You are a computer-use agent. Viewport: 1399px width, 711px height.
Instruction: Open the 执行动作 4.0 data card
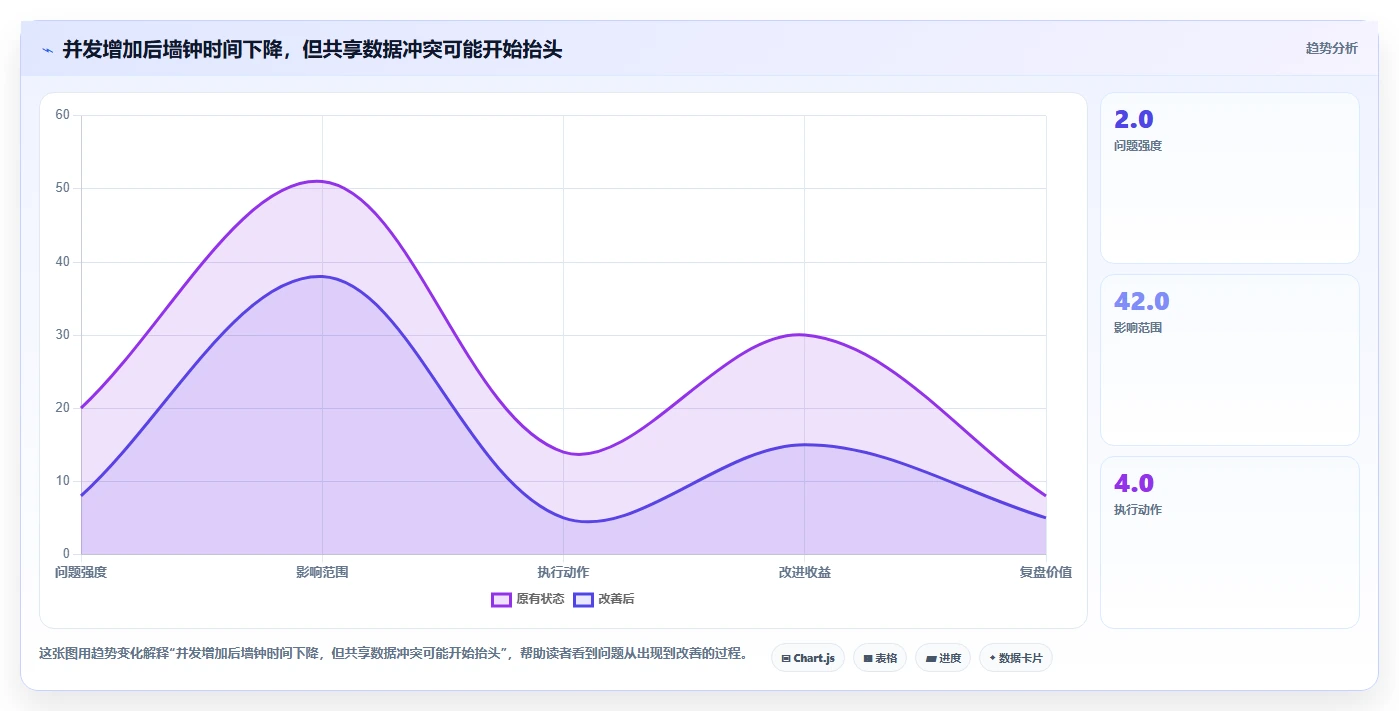click(x=1229, y=542)
